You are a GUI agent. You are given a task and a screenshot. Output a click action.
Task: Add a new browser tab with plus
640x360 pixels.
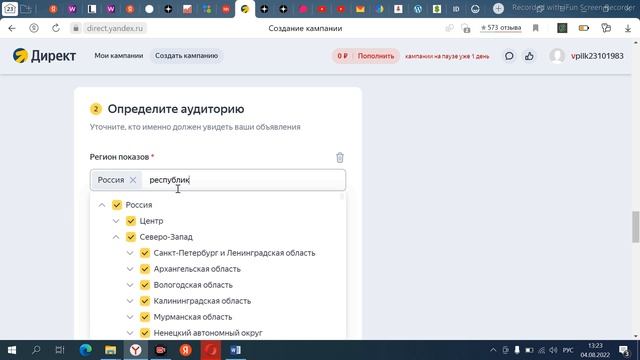click(498, 9)
